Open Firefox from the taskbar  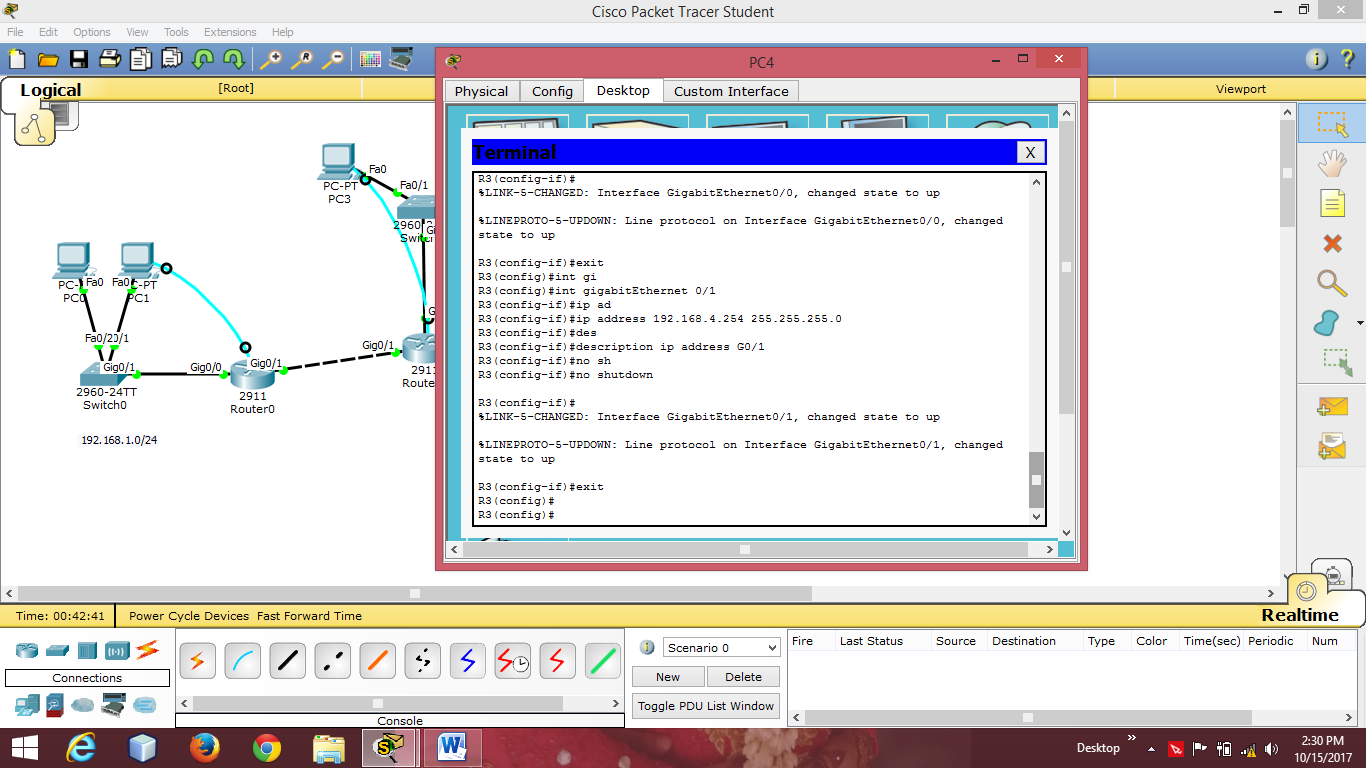click(x=205, y=747)
